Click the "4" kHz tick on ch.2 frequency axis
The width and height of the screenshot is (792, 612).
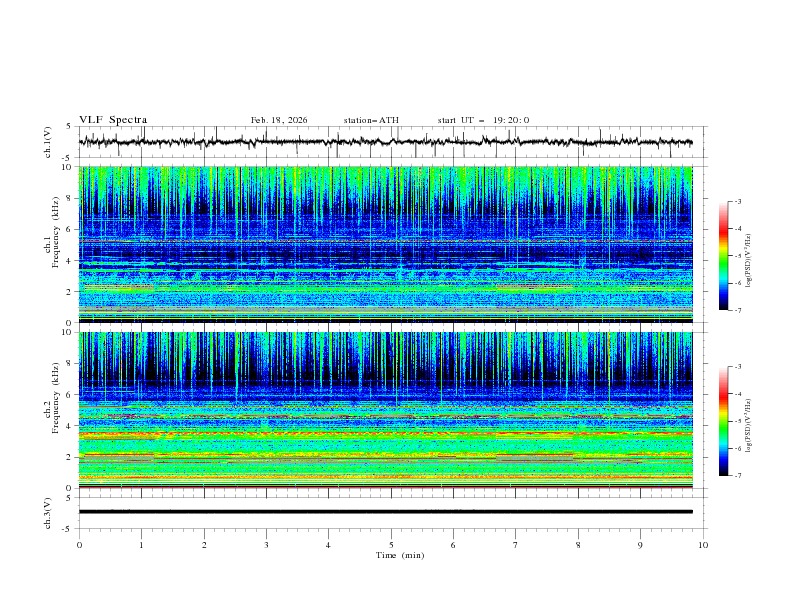point(69,426)
